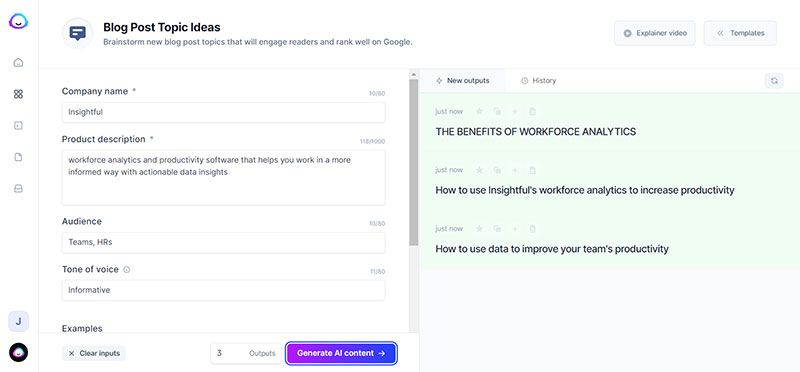Open the J user account avatar

(x=18, y=321)
